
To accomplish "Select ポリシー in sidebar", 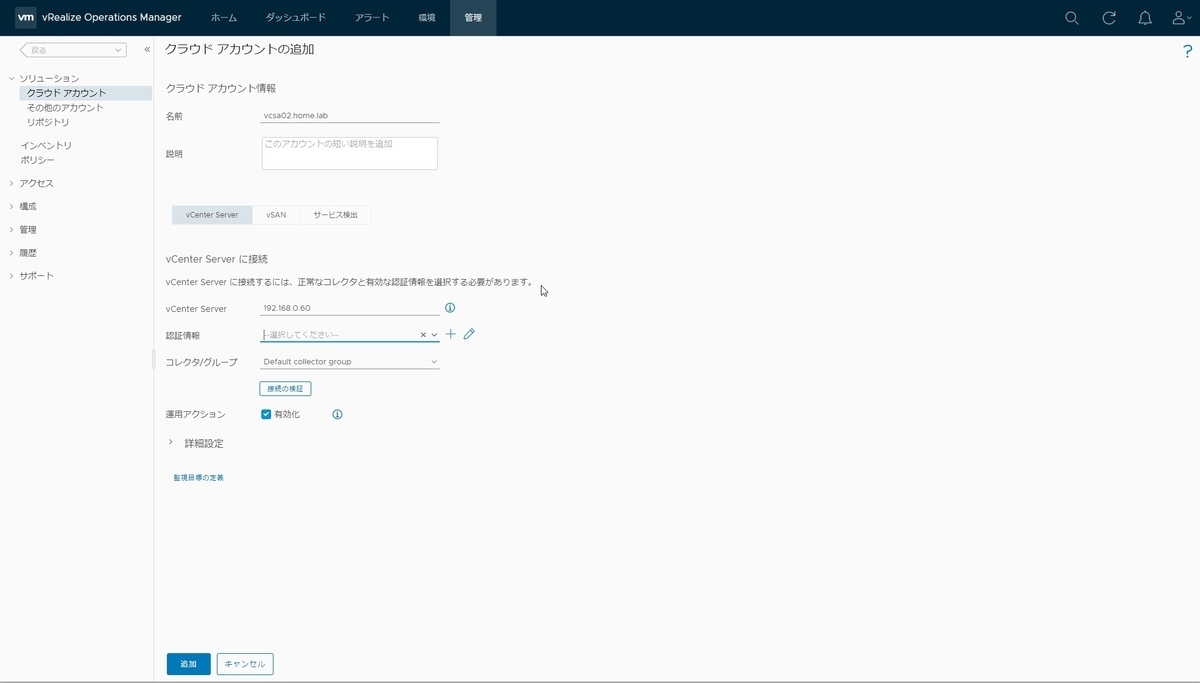I will tap(38, 160).
